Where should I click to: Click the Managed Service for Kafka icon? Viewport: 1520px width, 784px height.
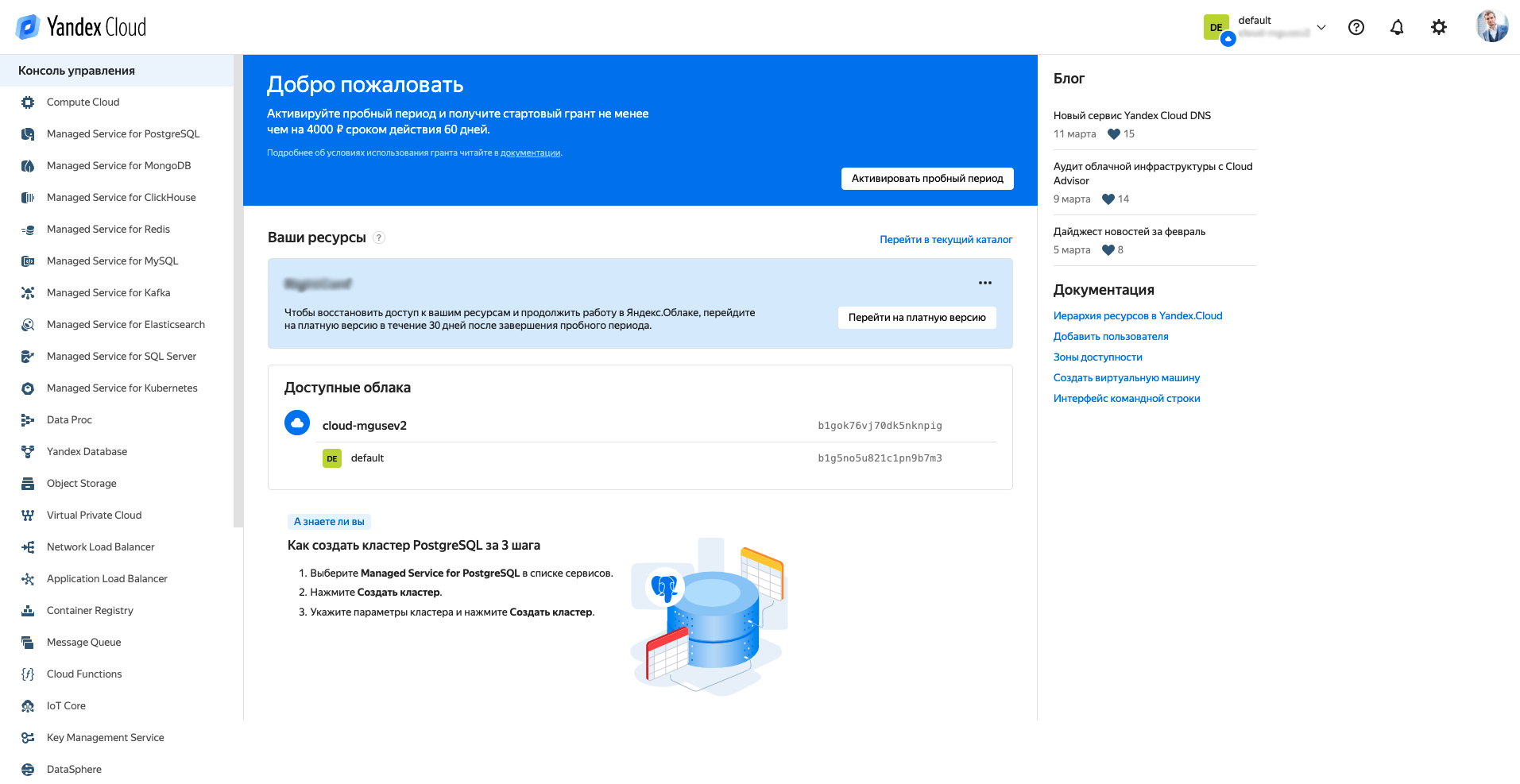point(28,293)
